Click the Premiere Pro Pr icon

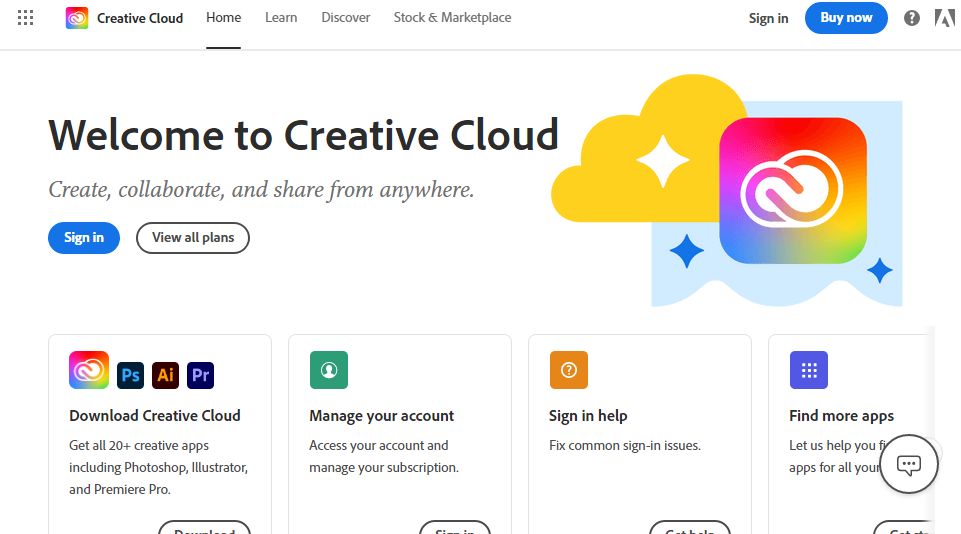click(200, 375)
